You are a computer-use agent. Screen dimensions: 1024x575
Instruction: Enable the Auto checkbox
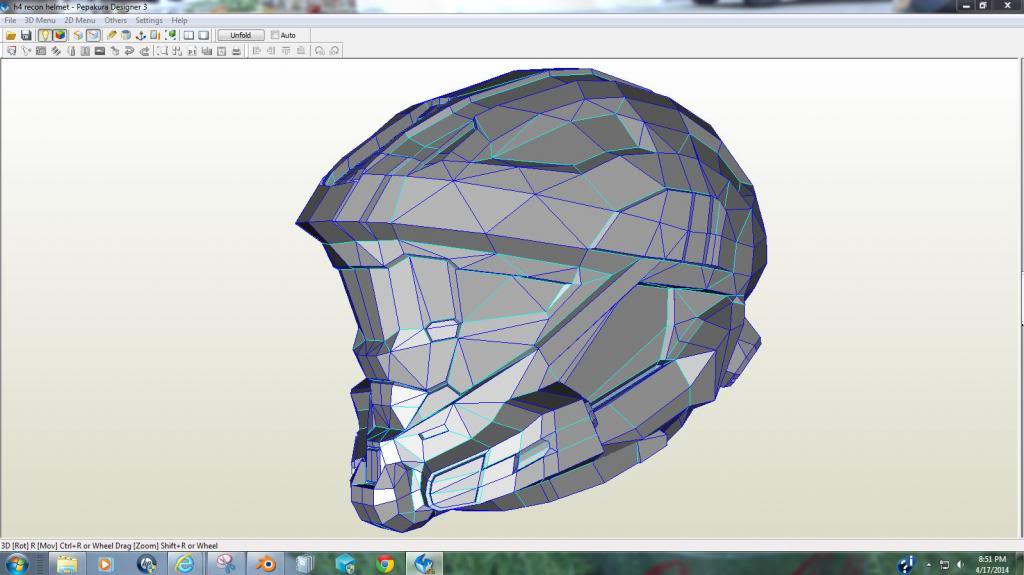(x=275, y=35)
